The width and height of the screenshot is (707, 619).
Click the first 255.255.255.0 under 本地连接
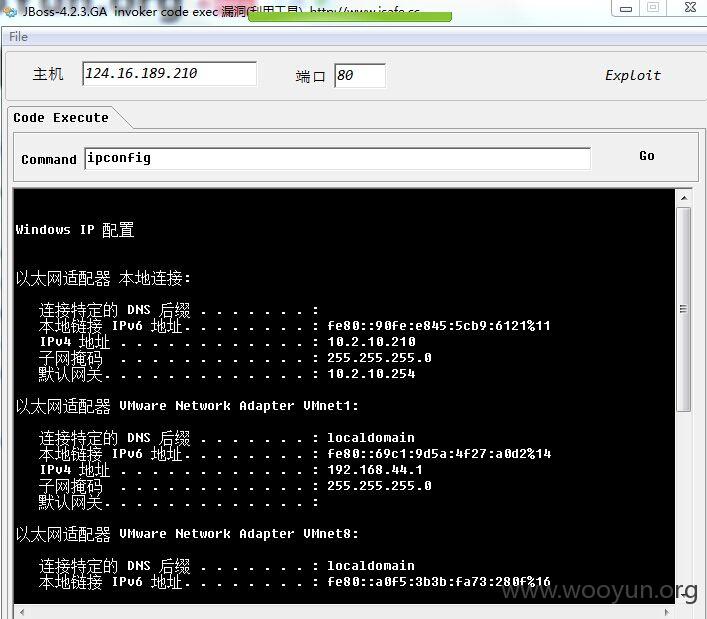(379, 358)
